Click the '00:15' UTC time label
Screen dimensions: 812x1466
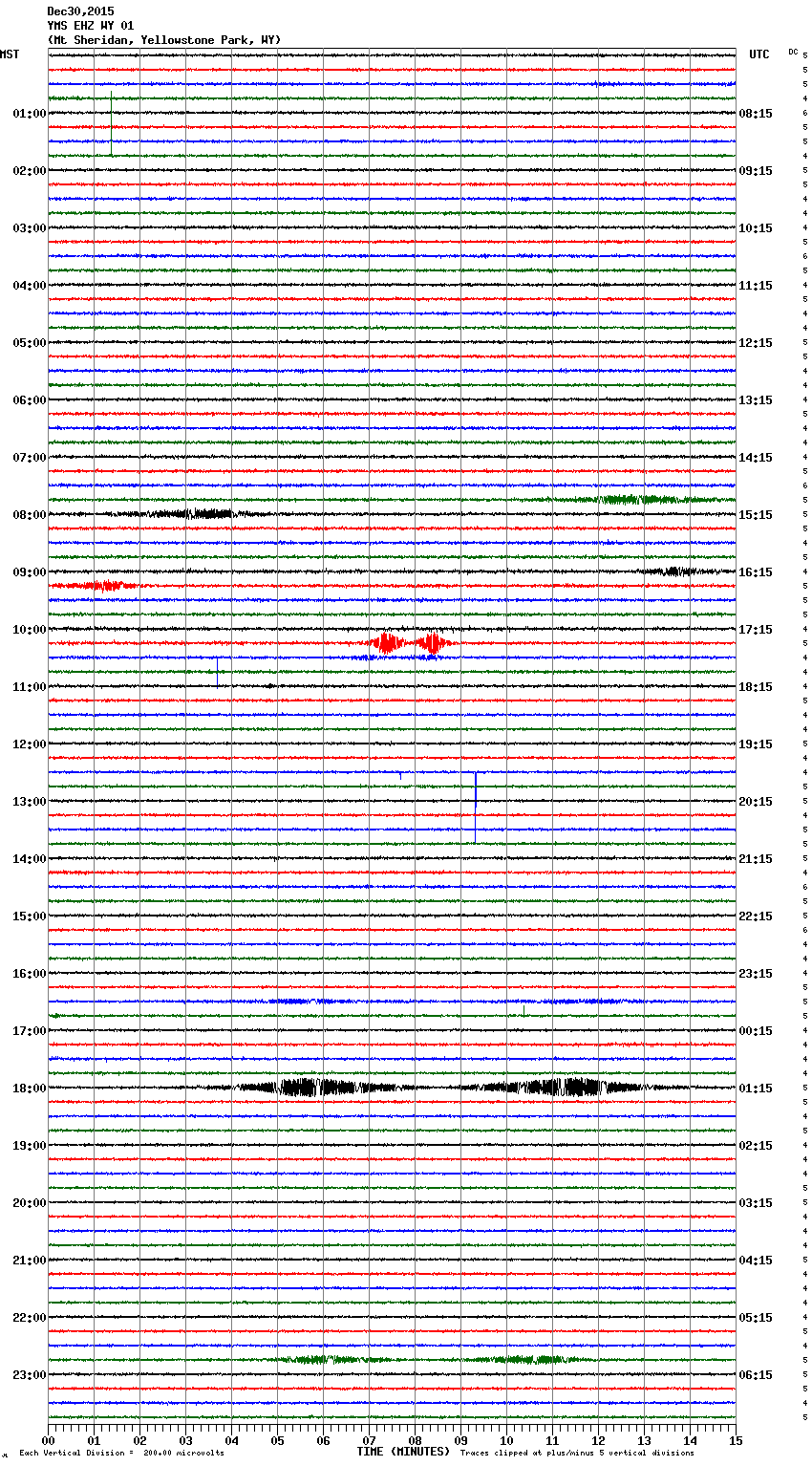click(x=756, y=1031)
